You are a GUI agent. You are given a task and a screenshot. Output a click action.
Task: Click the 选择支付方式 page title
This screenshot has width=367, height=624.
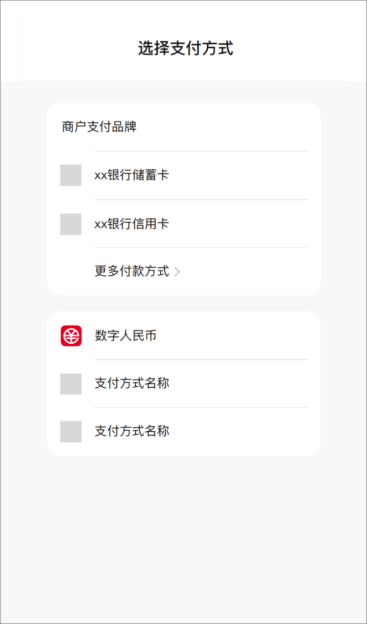click(x=185, y=49)
